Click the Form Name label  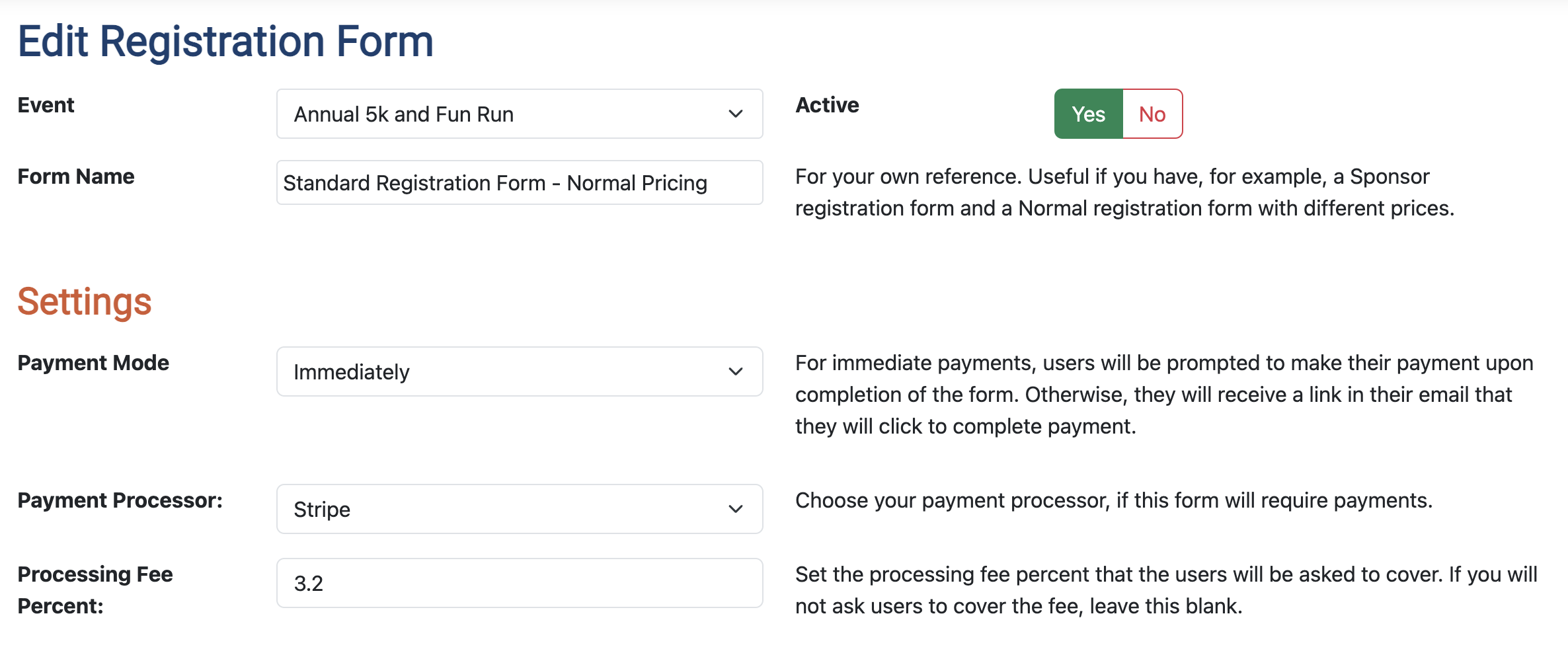coord(76,176)
